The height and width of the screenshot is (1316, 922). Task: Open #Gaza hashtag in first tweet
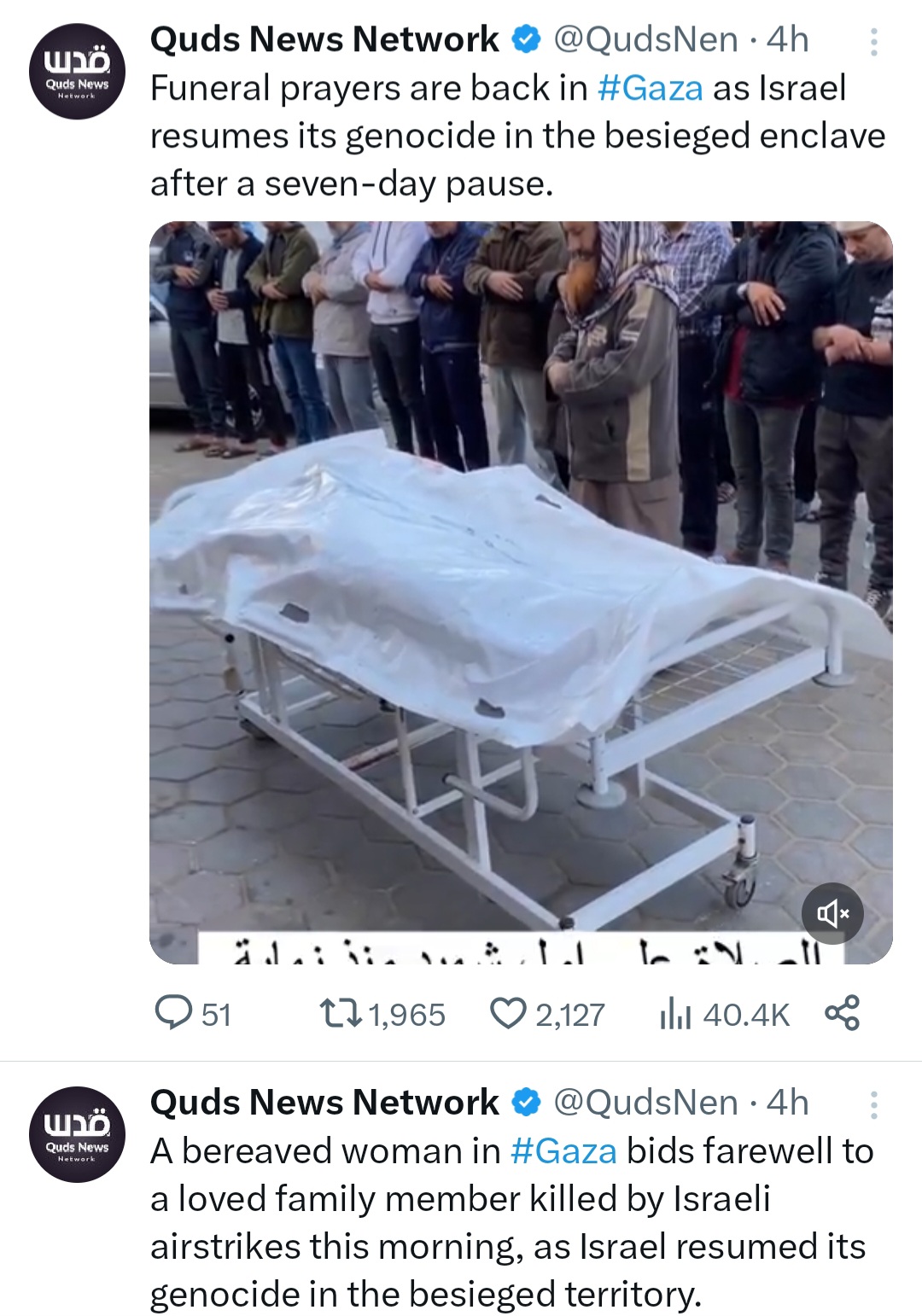[x=651, y=88]
